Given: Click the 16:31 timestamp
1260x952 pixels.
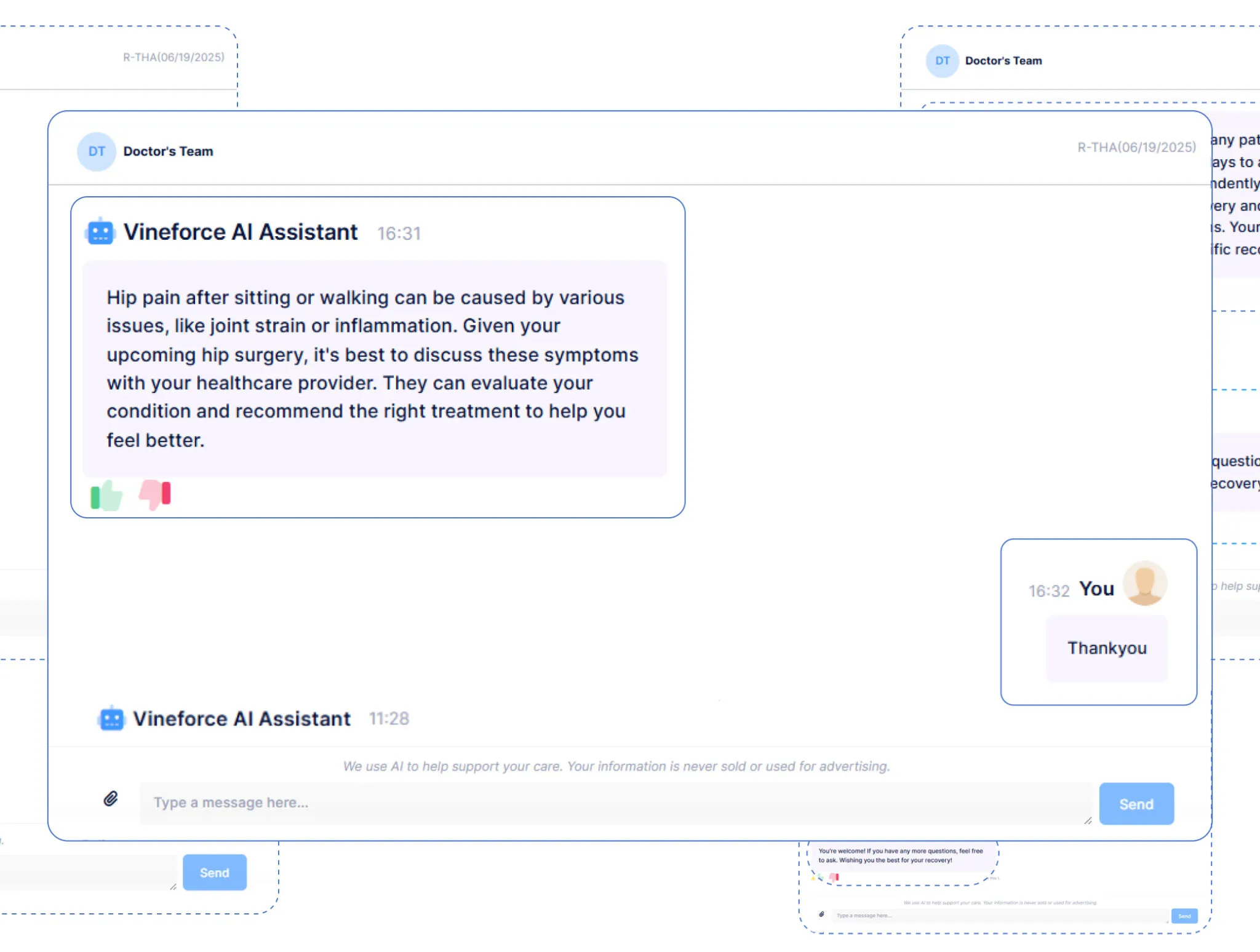Looking at the screenshot, I should coord(399,234).
